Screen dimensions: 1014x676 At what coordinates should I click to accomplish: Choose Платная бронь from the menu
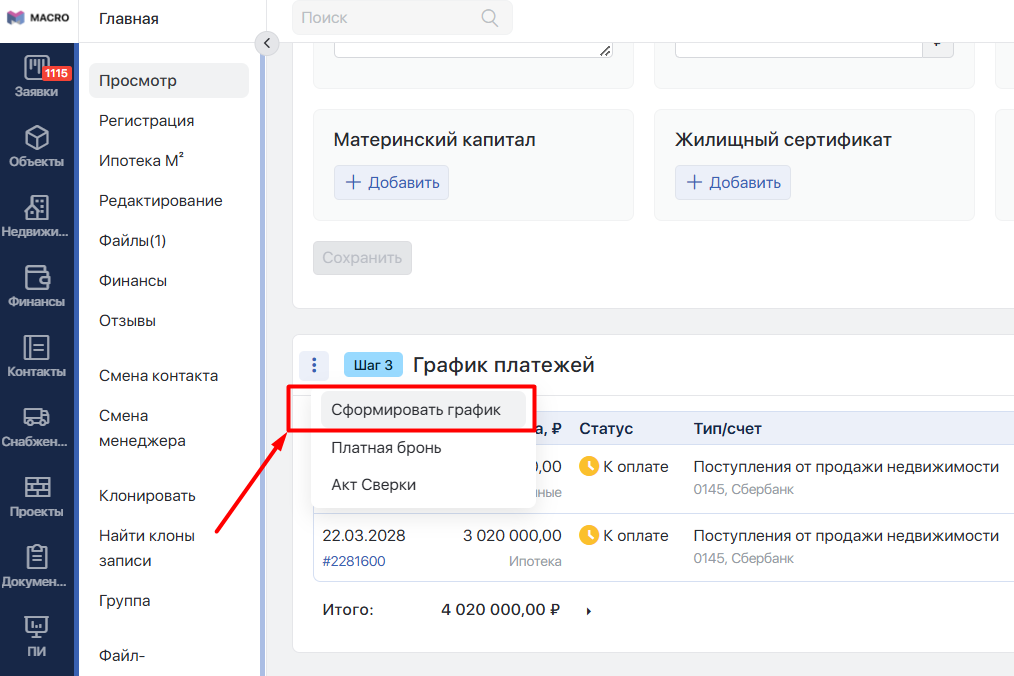pos(386,448)
